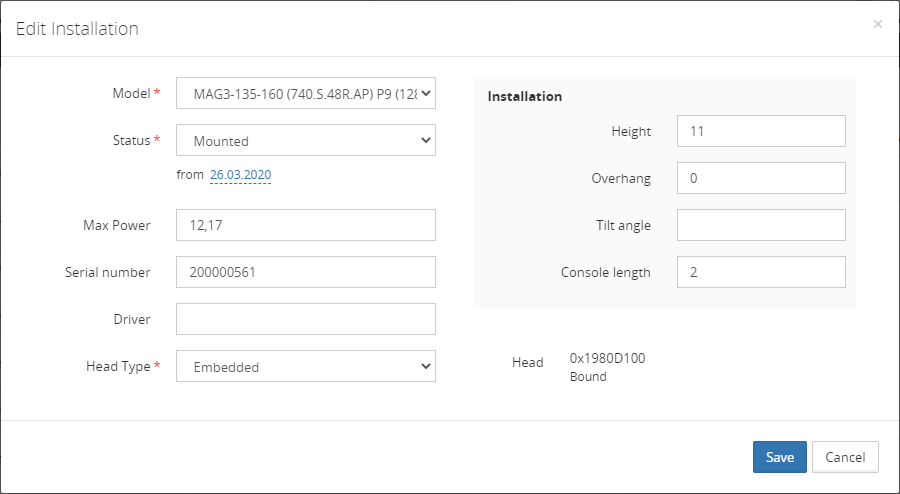The width and height of the screenshot is (900, 494).
Task: Expand the Status dropdown showing Mounted
Action: [x=305, y=141]
